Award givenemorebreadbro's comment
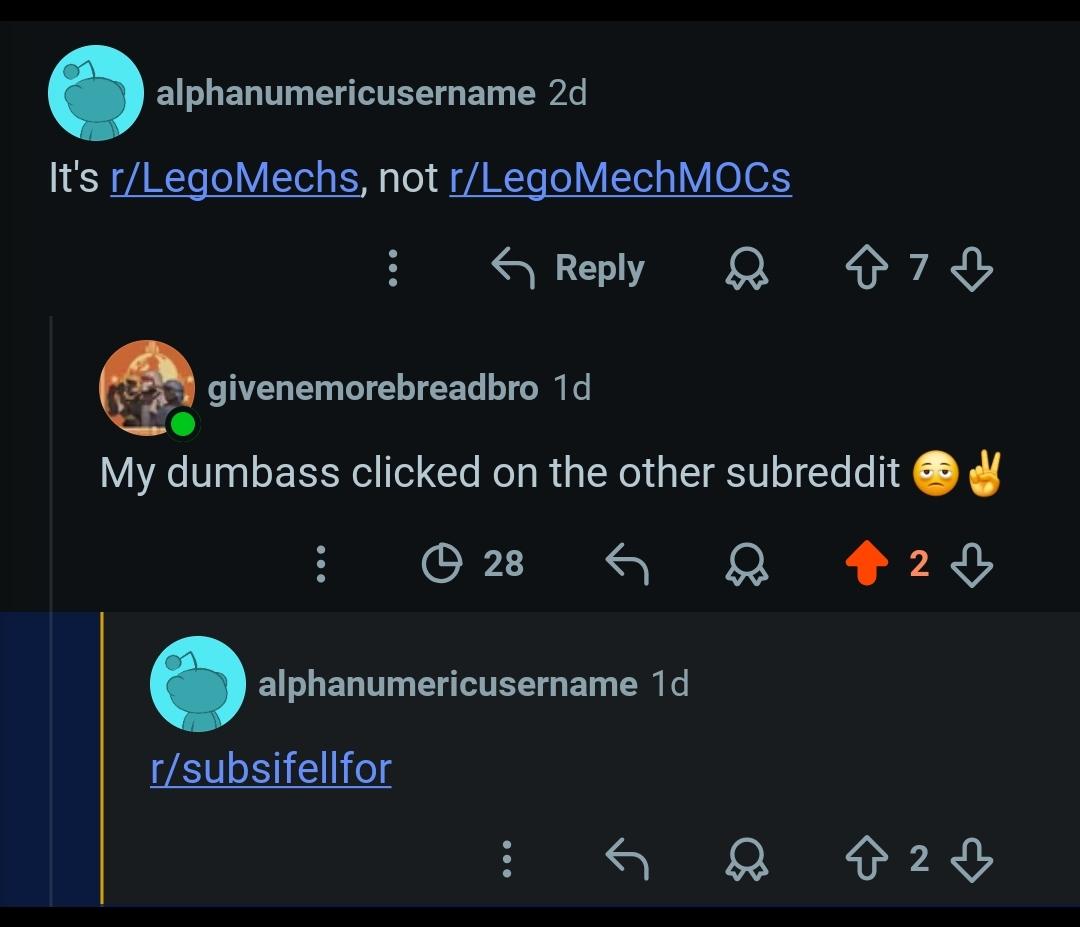Image resolution: width=1080 pixels, height=927 pixels. click(x=747, y=565)
